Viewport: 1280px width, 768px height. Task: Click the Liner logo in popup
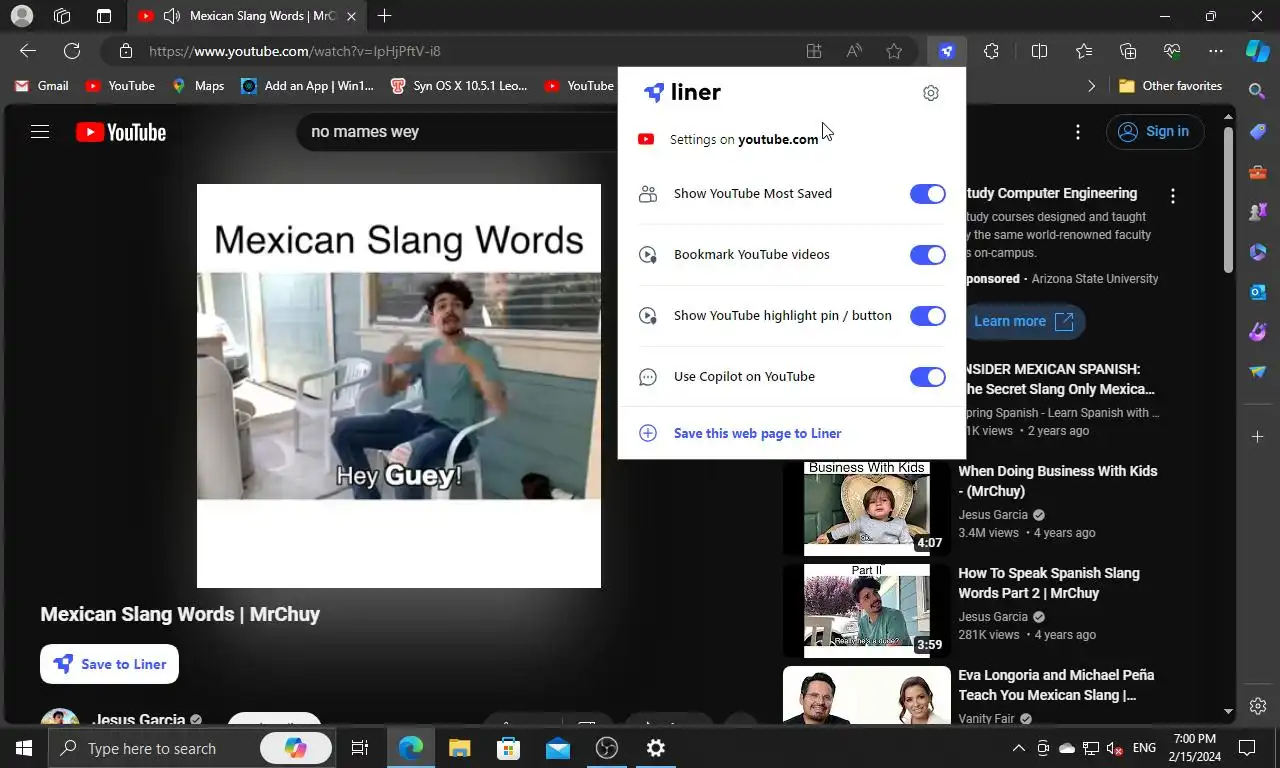click(682, 92)
